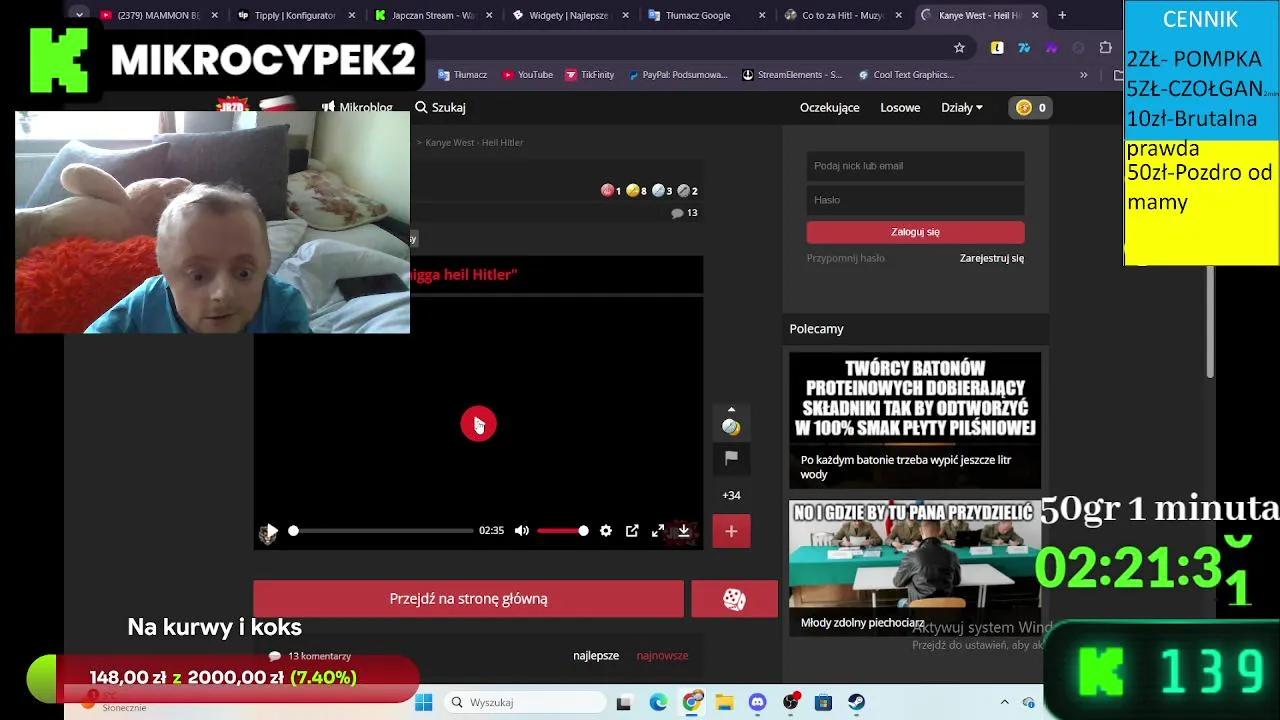Open Discord from taskbar
This screenshot has height=720, width=1280.
[x=757, y=702]
